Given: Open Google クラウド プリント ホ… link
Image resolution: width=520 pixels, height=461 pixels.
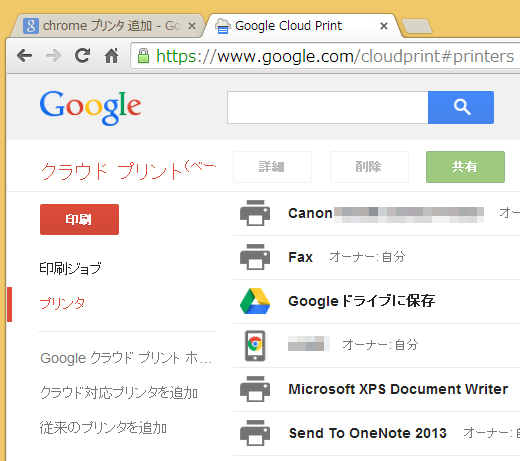Looking at the screenshot, I should (x=126, y=358).
